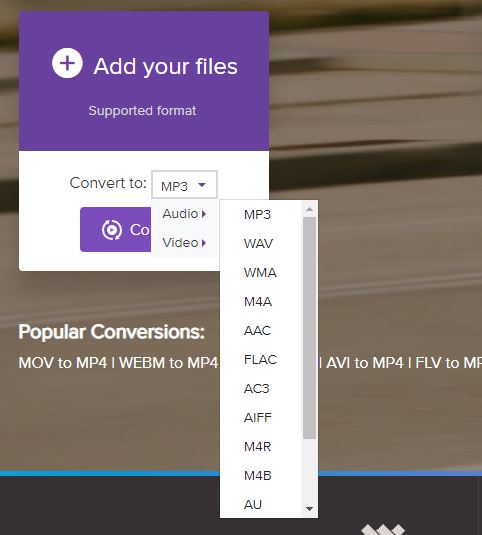Click the purple Convert button

116,229
